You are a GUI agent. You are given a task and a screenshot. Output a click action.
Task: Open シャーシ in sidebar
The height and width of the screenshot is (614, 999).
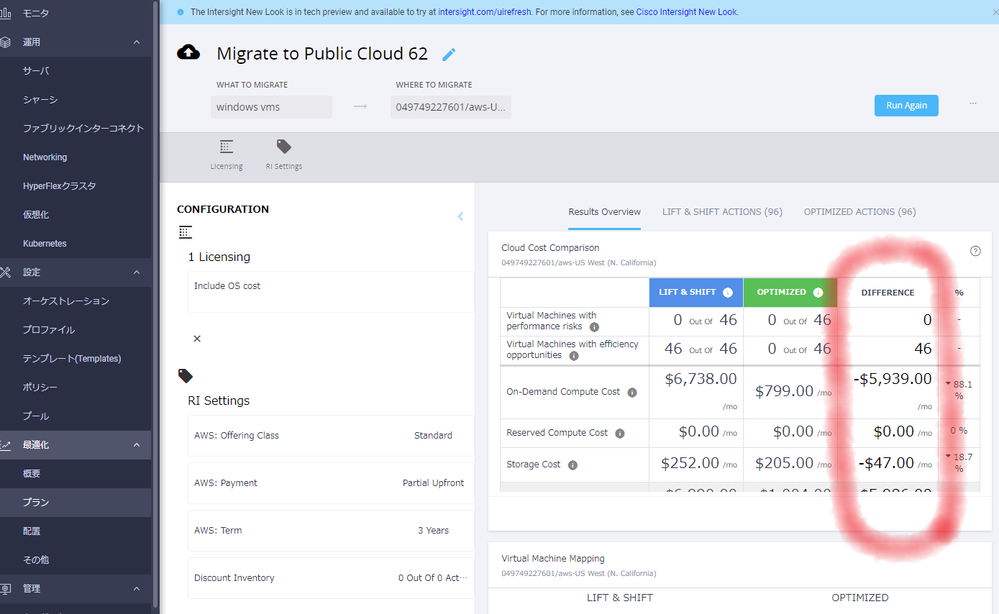pos(75,99)
